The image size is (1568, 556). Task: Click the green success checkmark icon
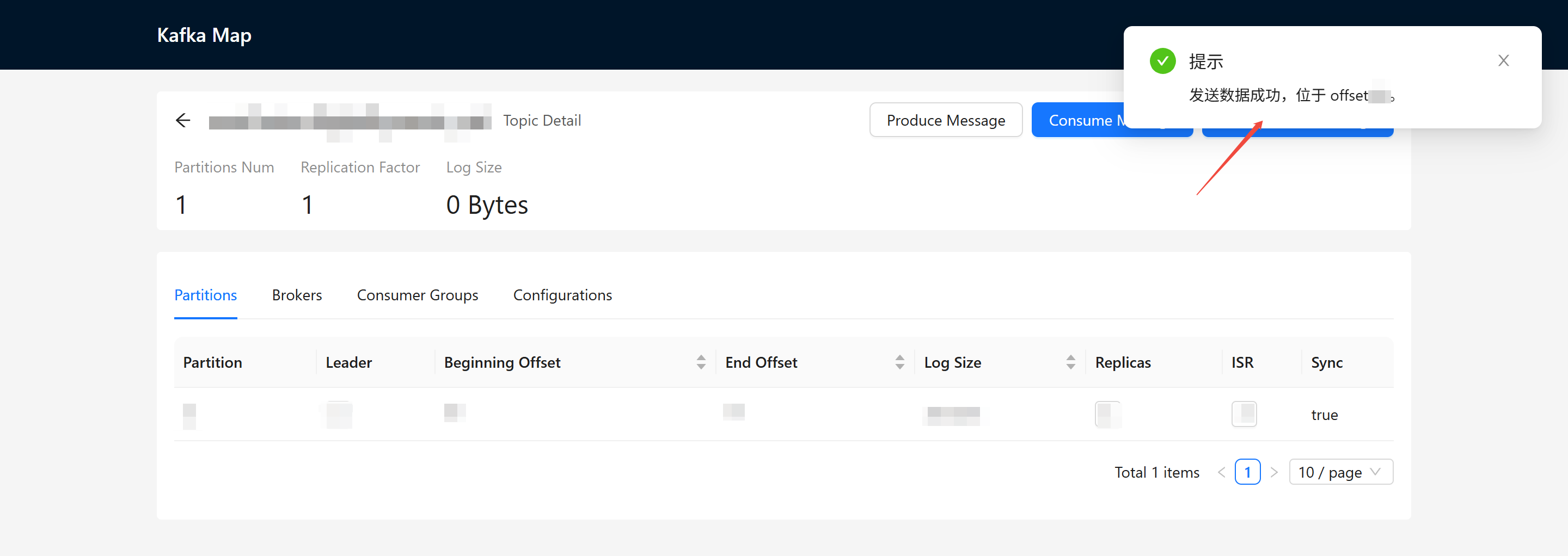pos(1162,61)
